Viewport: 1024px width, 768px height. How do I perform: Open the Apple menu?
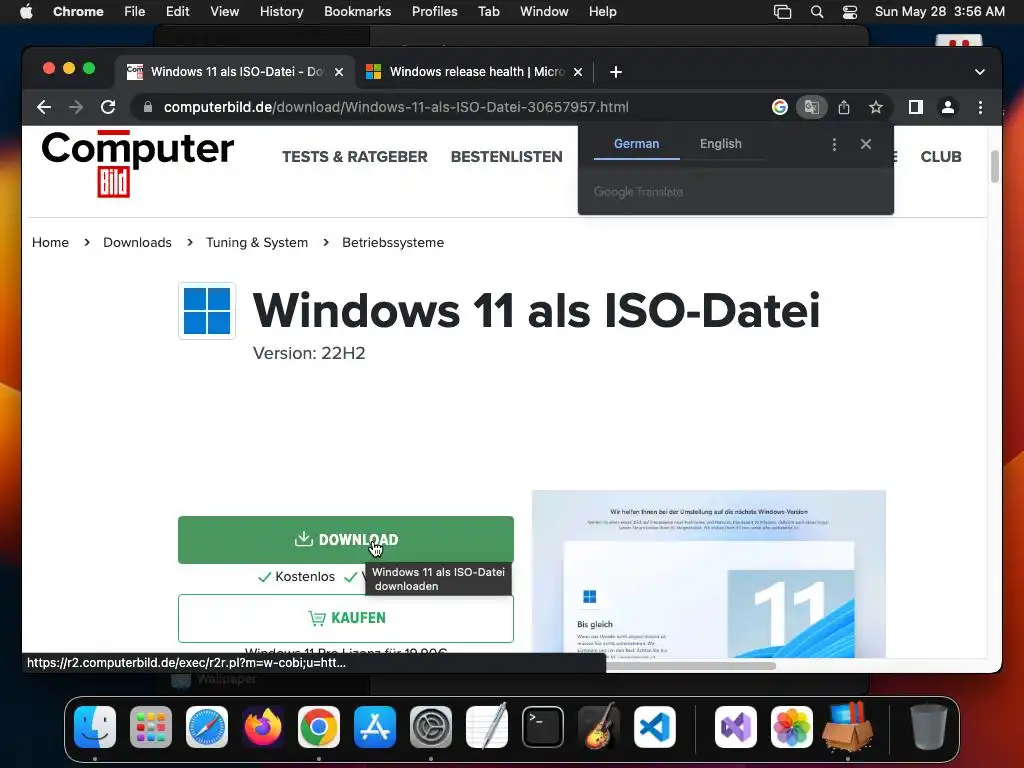click(26, 12)
